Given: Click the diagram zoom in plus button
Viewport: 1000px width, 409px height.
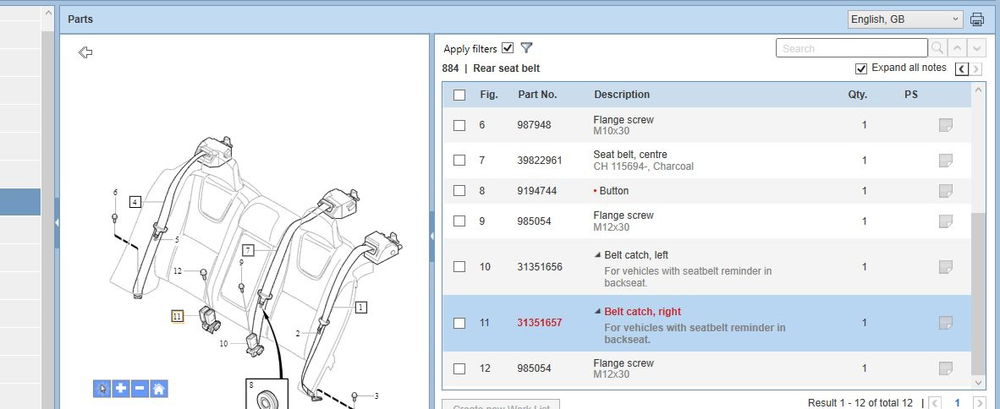Looking at the screenshot, I should pos(120,388).
